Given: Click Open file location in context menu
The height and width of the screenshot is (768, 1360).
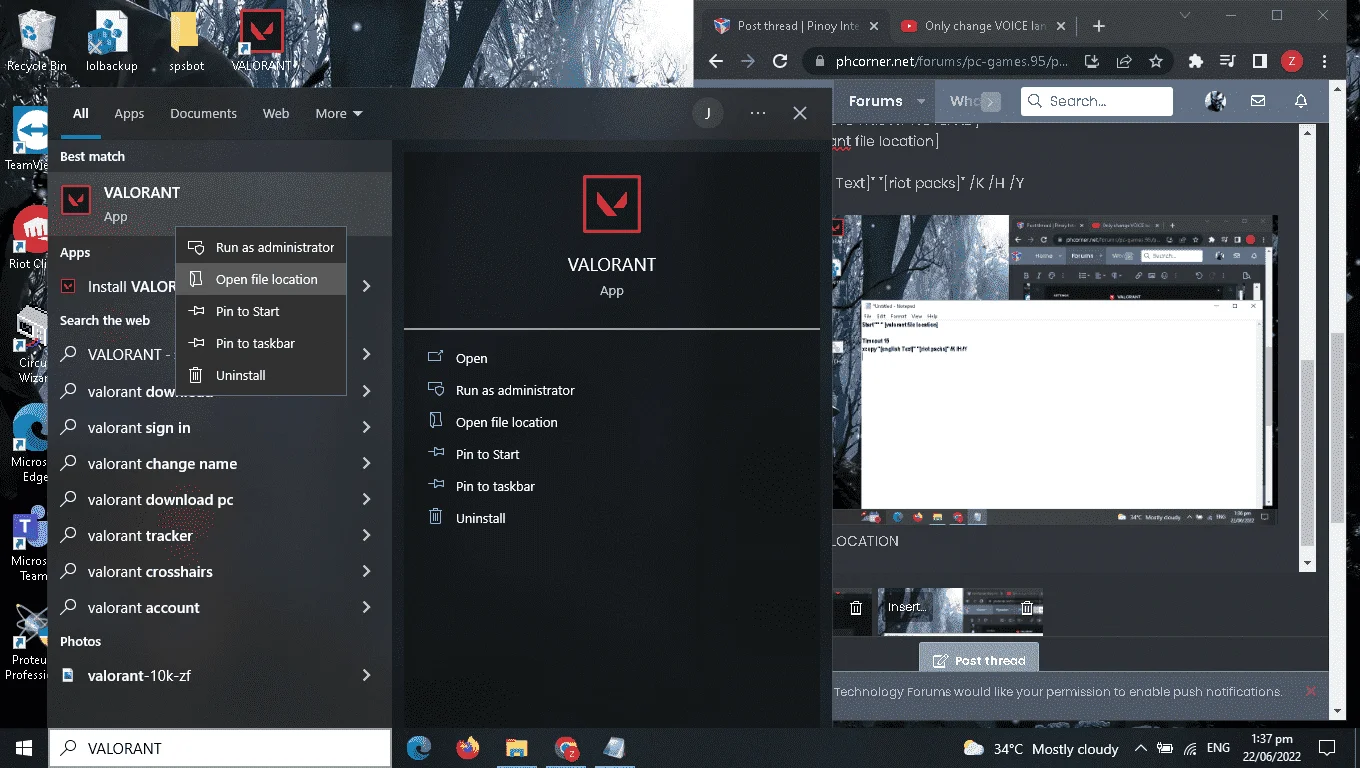Looking at the screenshot, I should pos(261,279).
